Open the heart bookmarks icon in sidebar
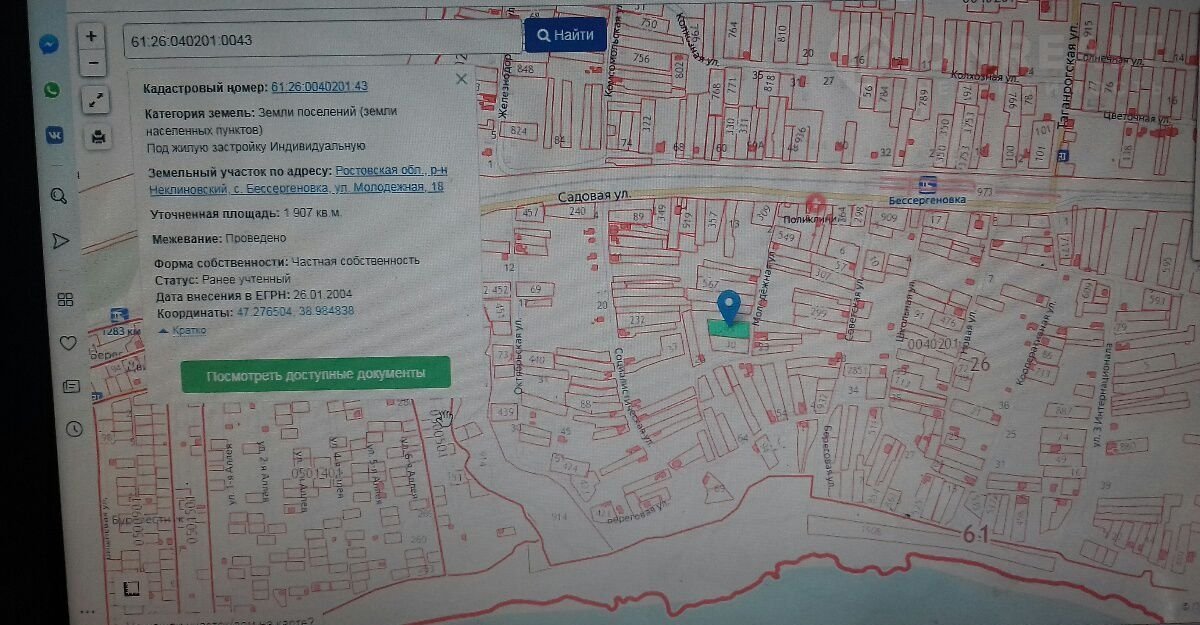 pyautogui.click(x=68, y=343)
